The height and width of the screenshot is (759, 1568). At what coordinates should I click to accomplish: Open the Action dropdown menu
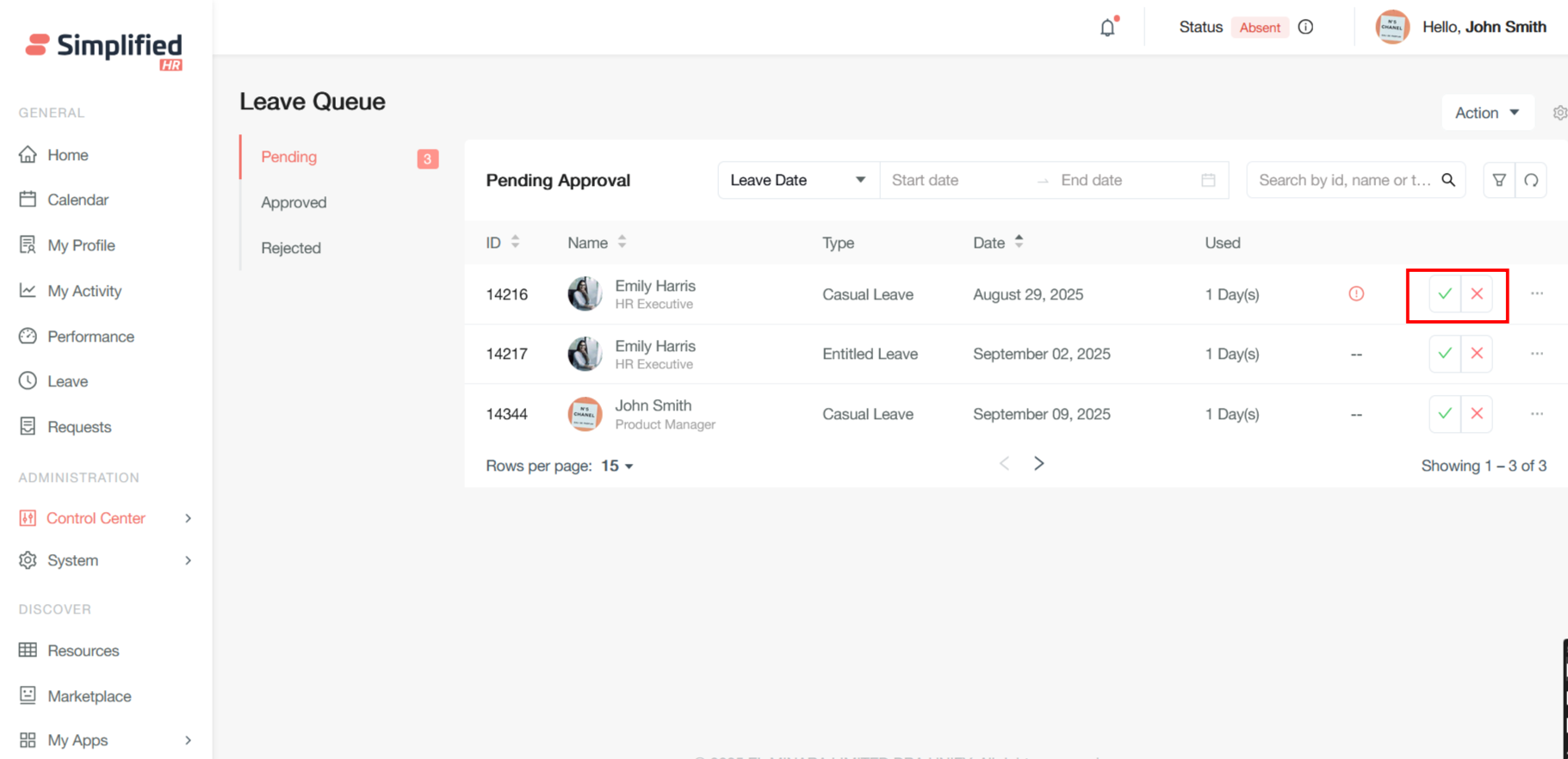tap(1487, 113)
